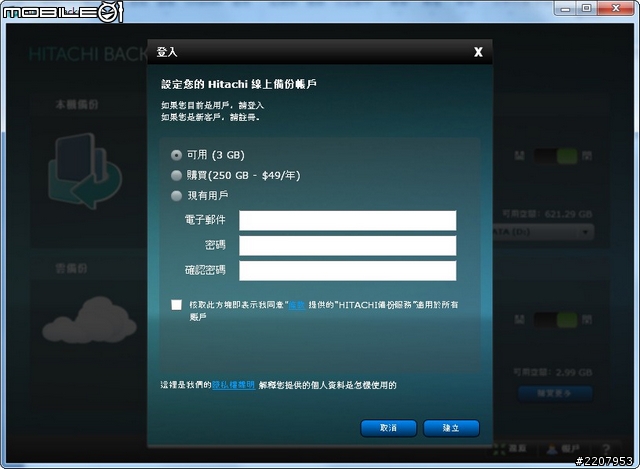The image size is (640, 469).
Task: Focus the 確認密碼 confirm password field
Action: pos(347,271)
